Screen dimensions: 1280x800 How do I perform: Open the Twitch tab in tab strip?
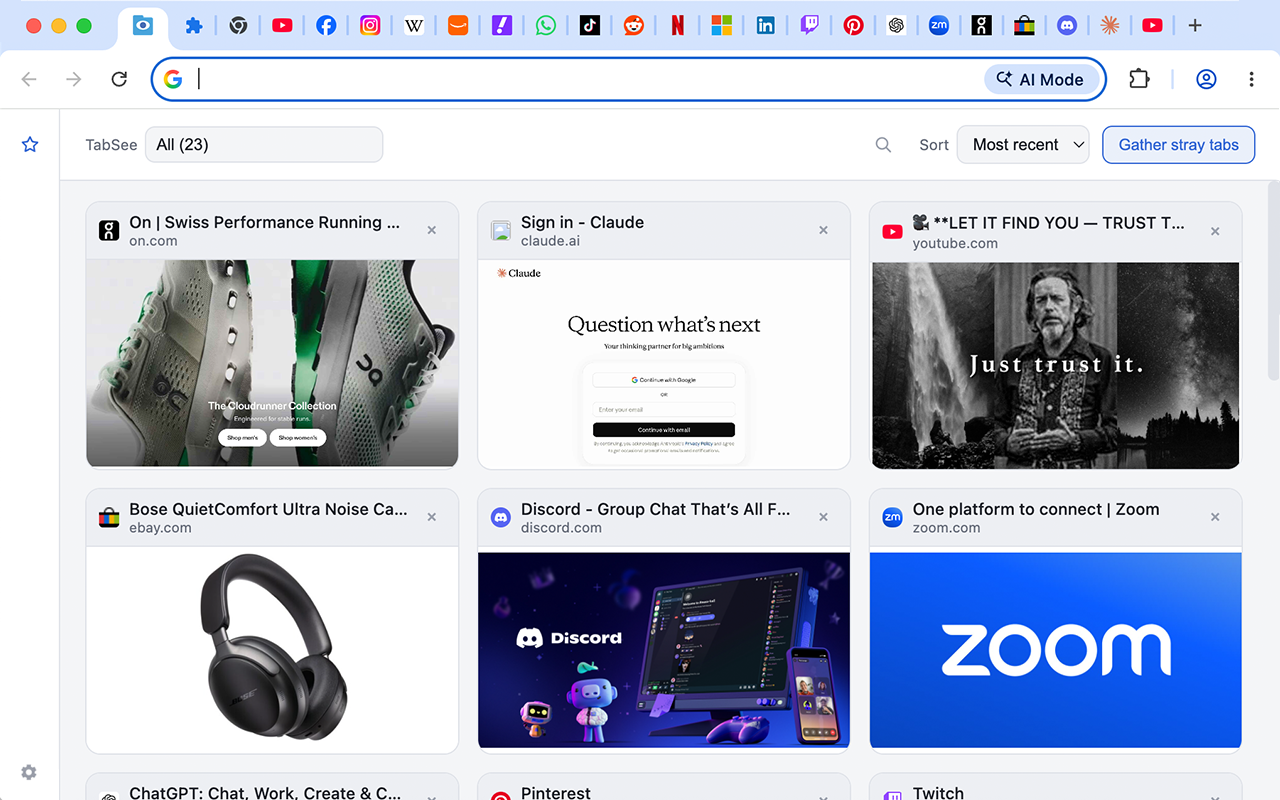pos(810,26)
